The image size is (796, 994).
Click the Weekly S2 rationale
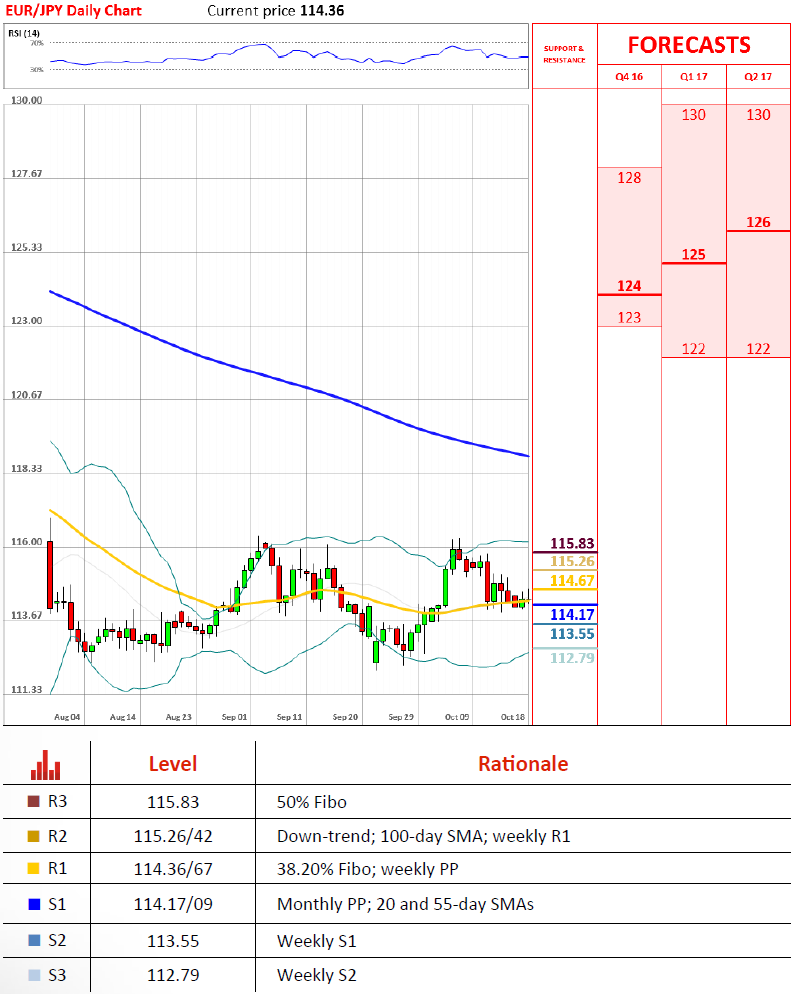(317, 976)
